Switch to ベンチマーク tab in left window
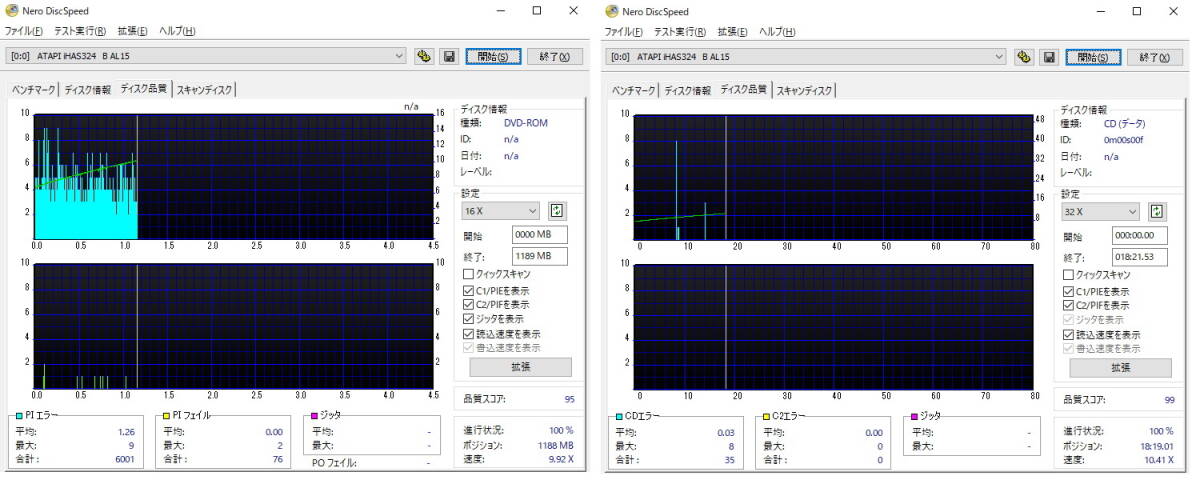 coord(33,90)
